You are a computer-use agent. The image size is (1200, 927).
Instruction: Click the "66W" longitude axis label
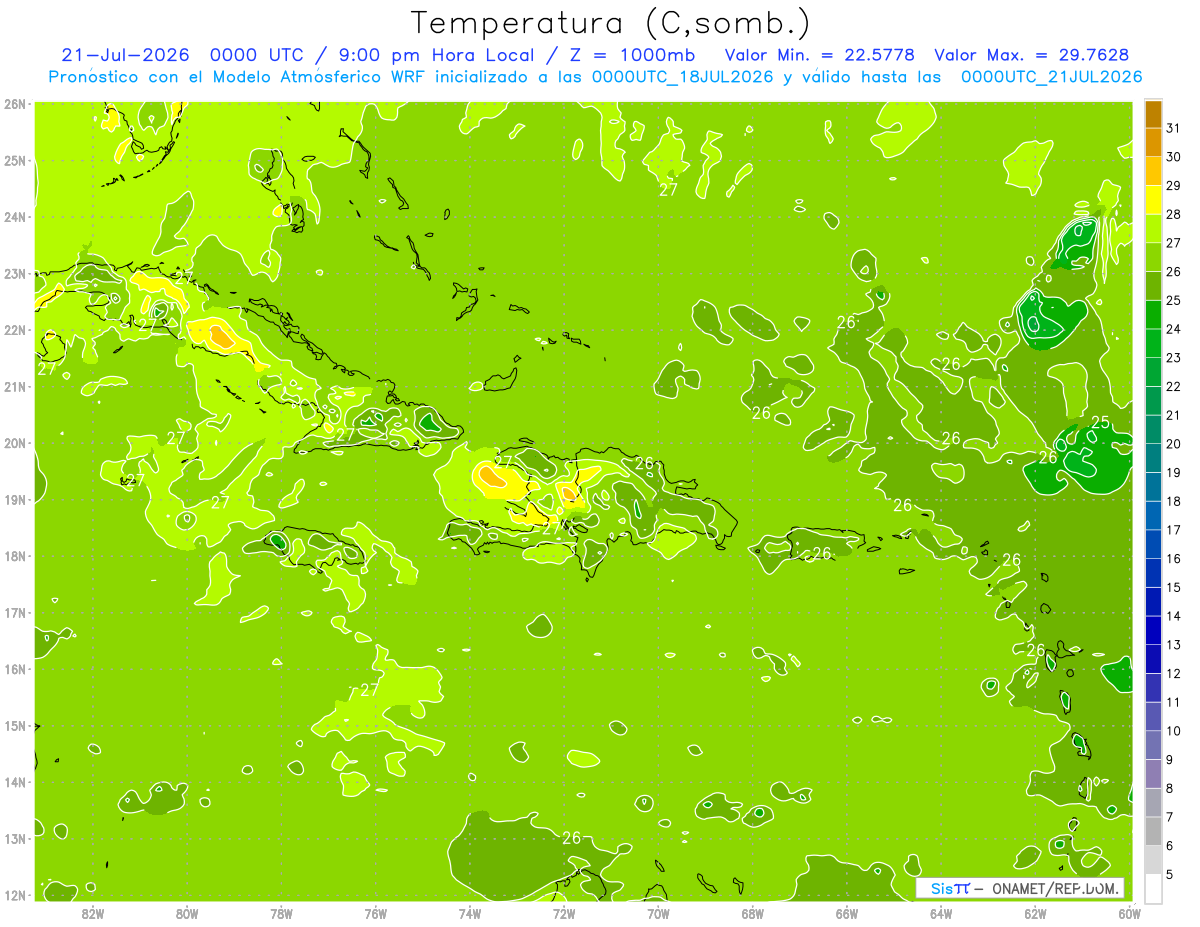(847, 913)
